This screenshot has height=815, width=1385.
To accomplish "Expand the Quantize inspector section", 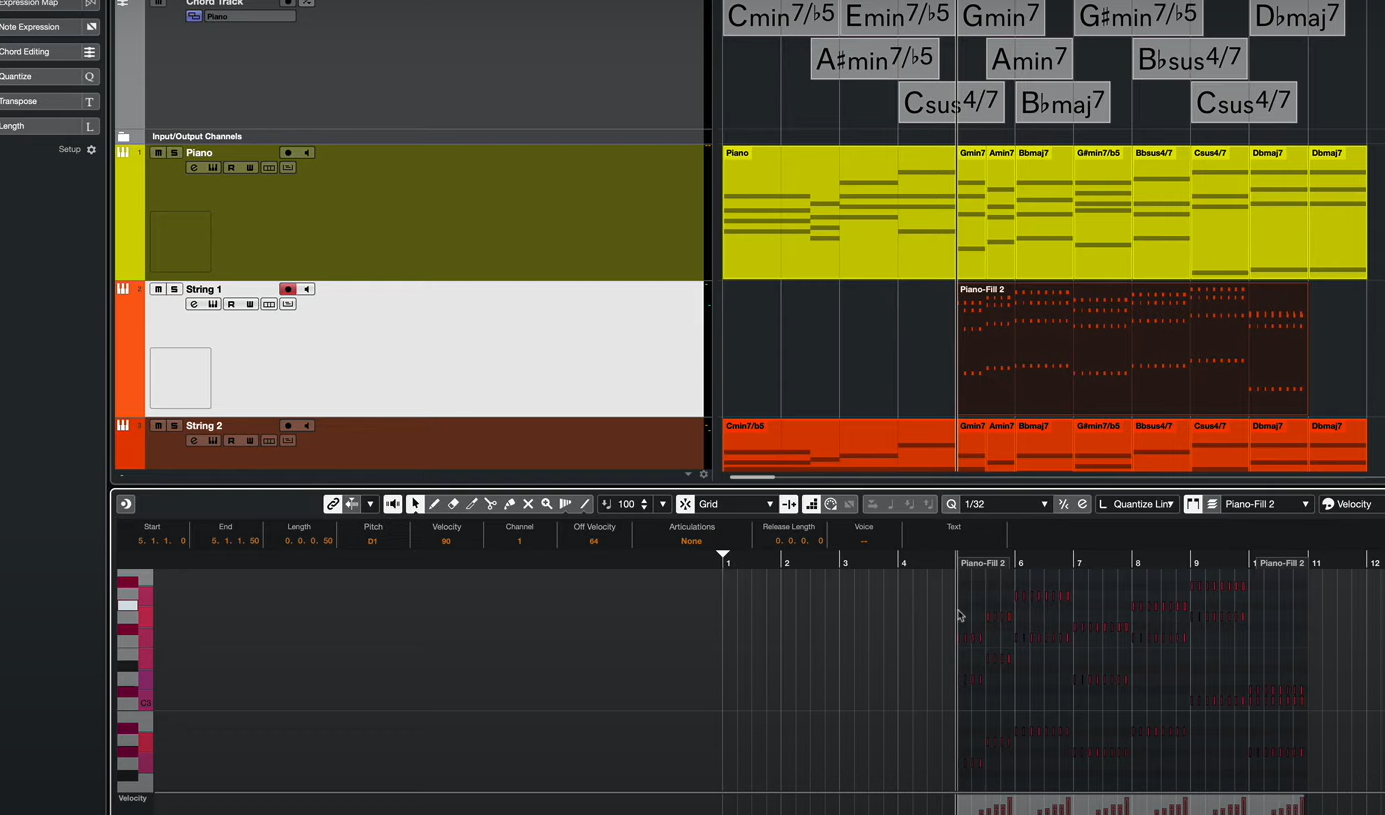I will point(48,76).
